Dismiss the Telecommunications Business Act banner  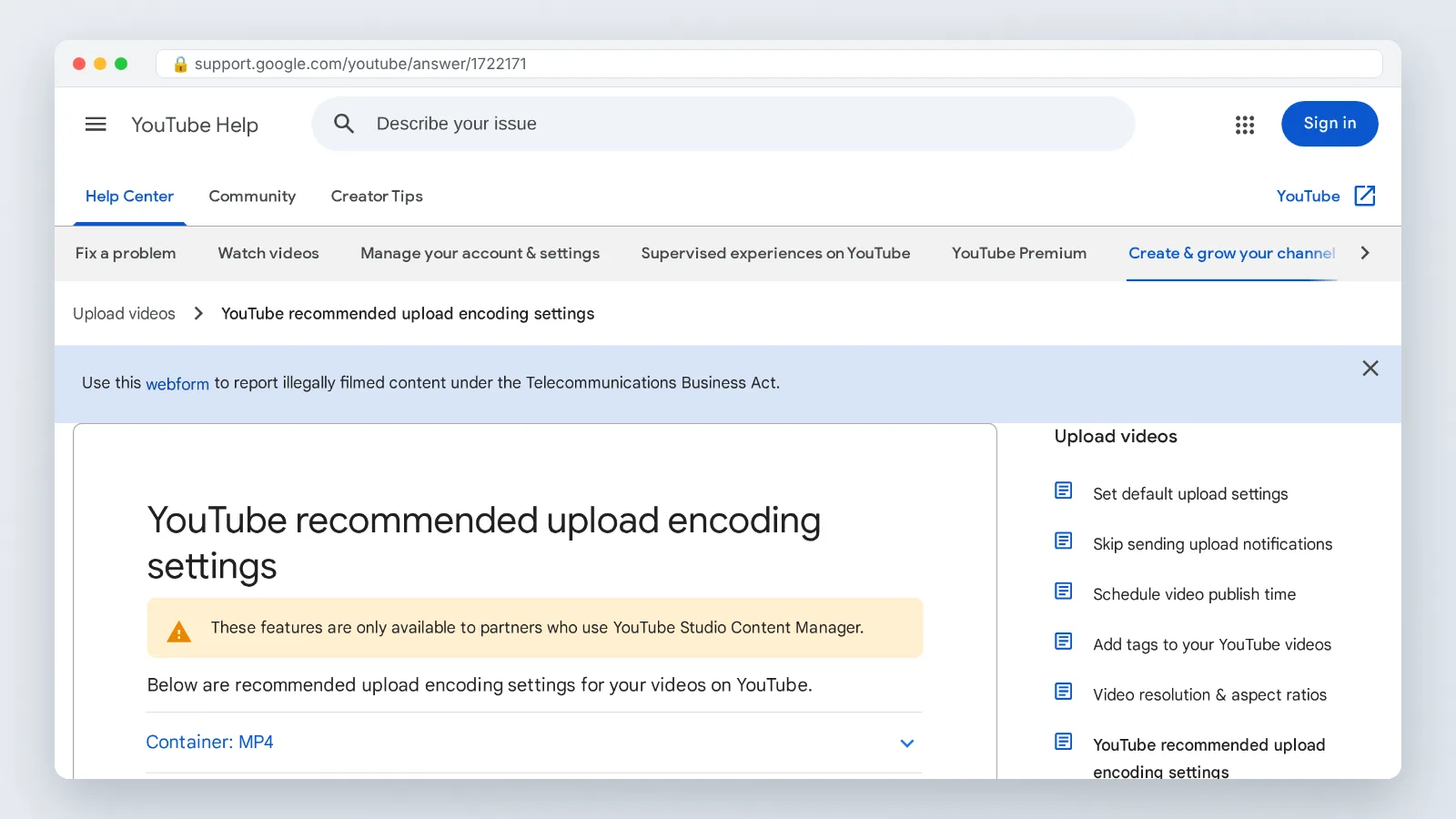click(1370, 368)
